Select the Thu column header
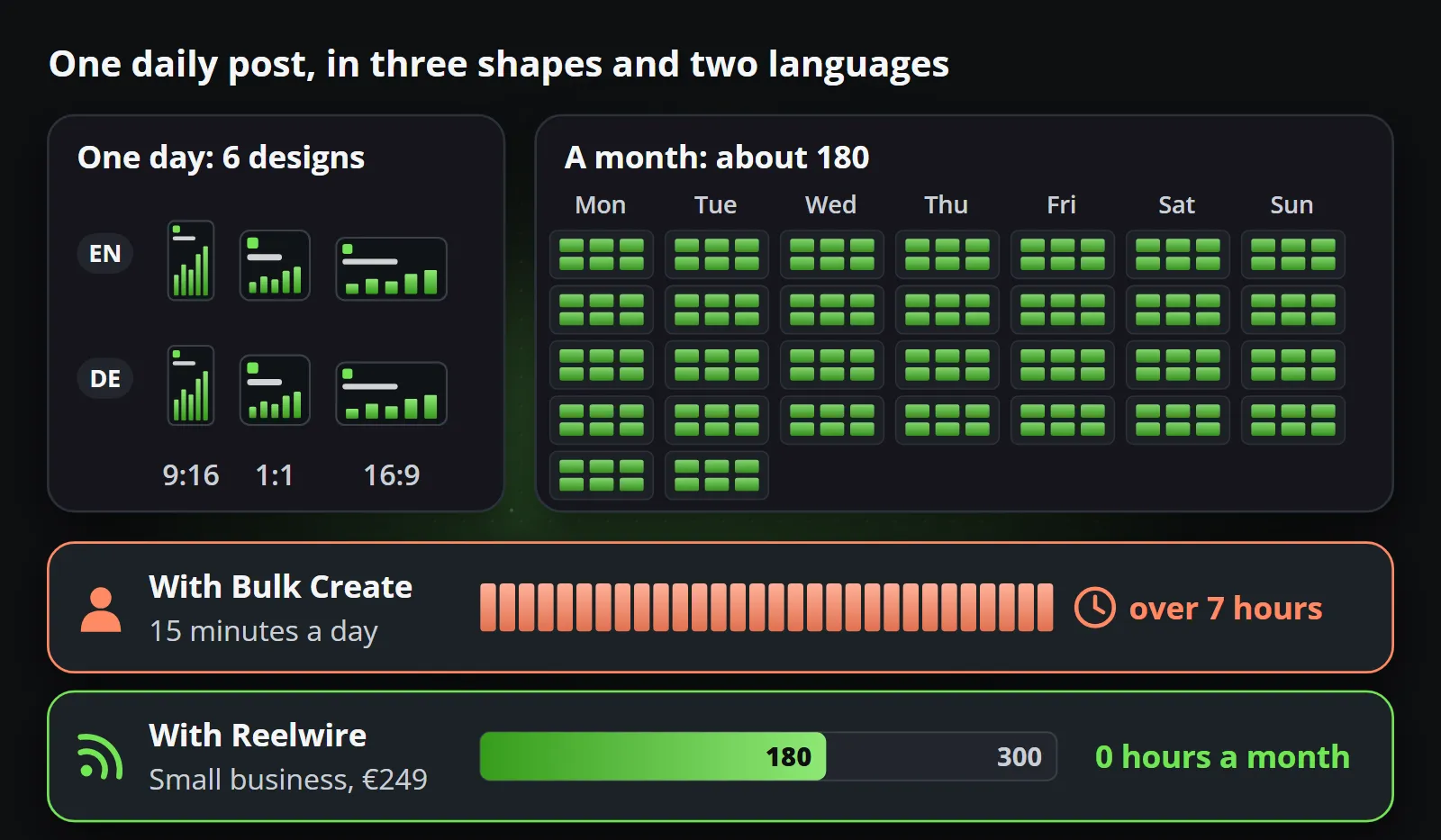This screenshot has width=1441, height=840. pyautogui.click(x=947, y=205)
